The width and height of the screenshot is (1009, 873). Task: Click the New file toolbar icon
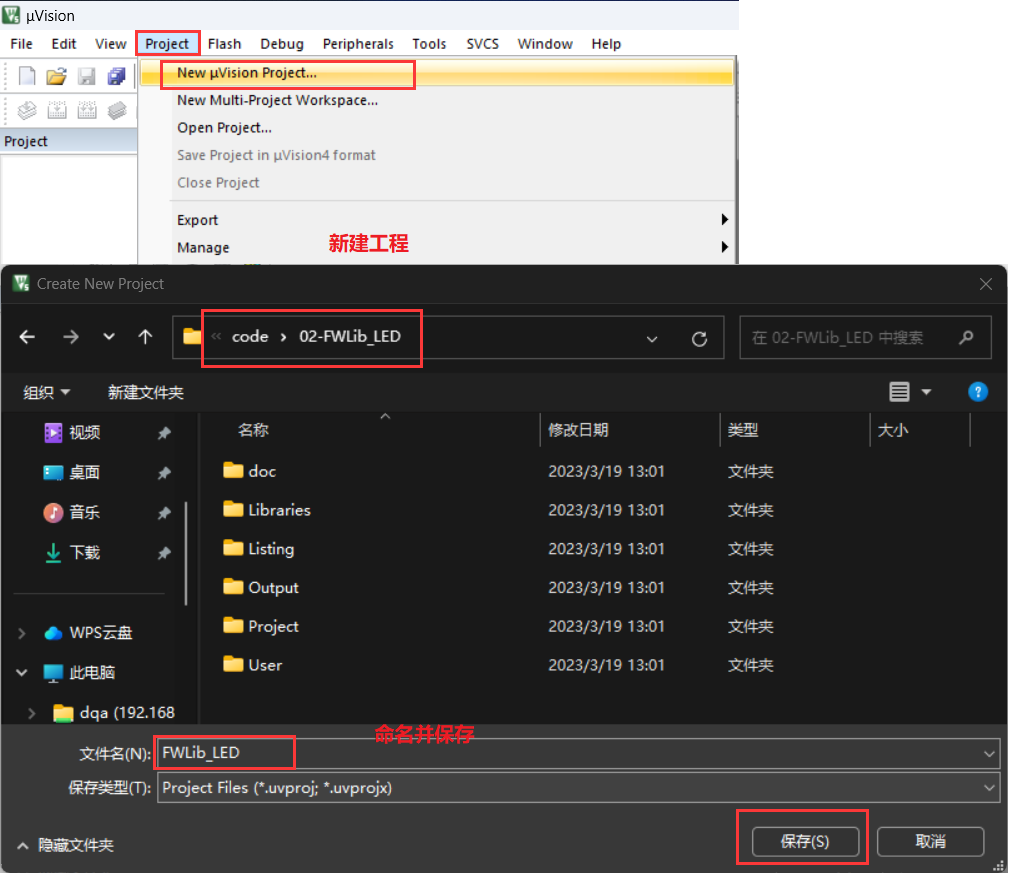click(27, 76)
